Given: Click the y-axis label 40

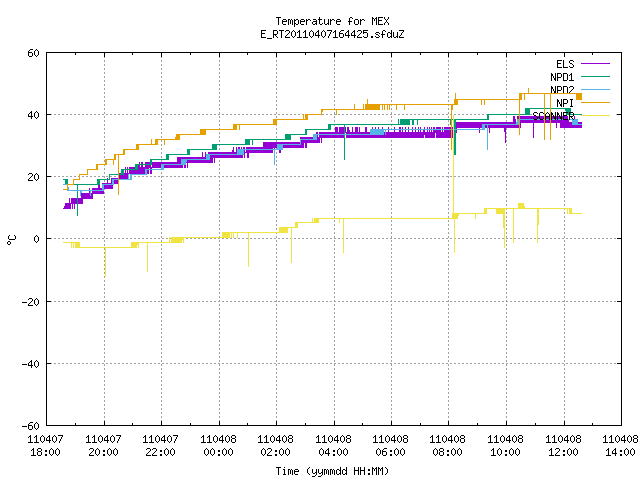Looking at the screenshot, I should pyautogui.click(x=33, y=115).
